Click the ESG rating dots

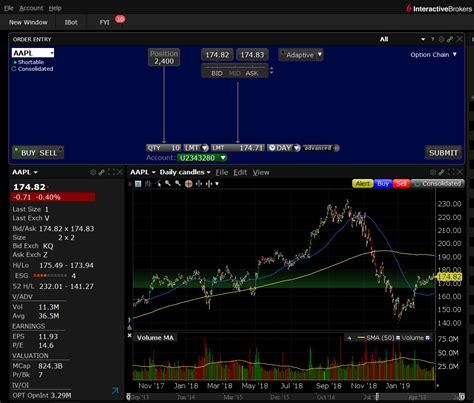click(50, 276)
